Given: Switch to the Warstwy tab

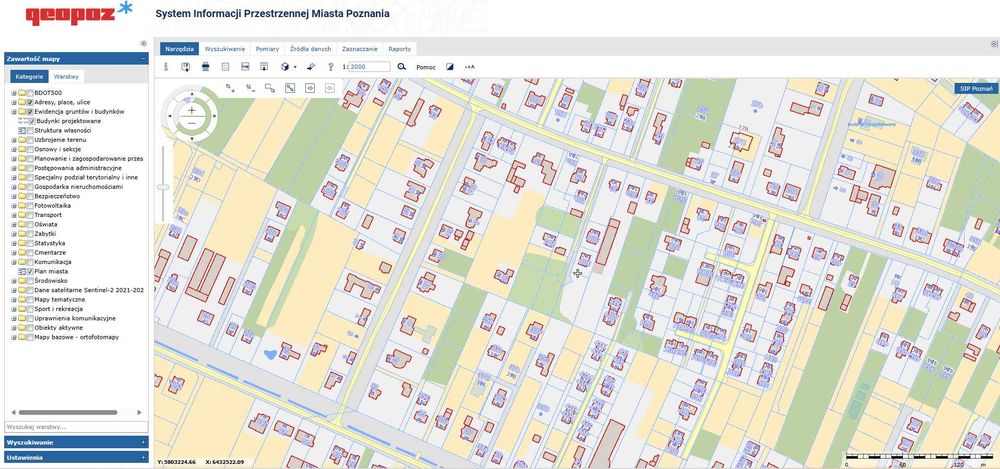Looking at the screenshot, I should [x=66, y=77].
